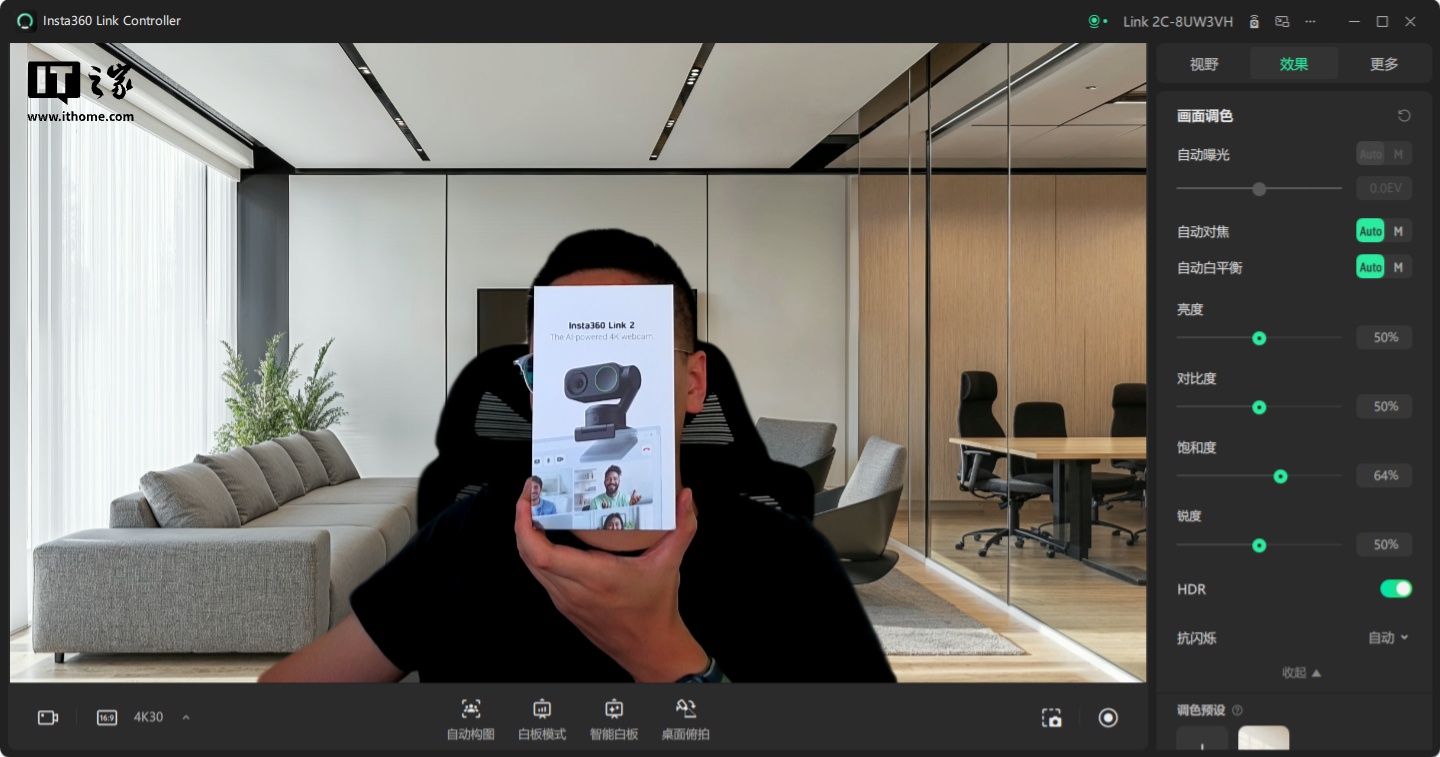
Task: Take a snapshot with the camera icon
Action: (1051, 718)
